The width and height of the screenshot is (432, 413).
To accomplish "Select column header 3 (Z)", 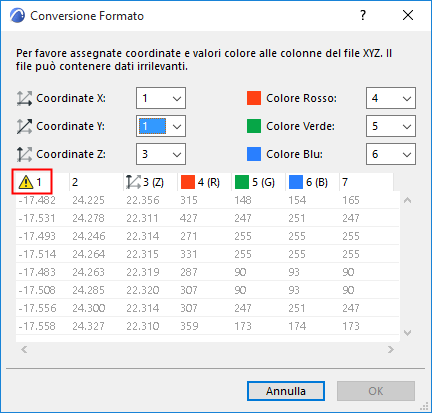I will 150,182.
